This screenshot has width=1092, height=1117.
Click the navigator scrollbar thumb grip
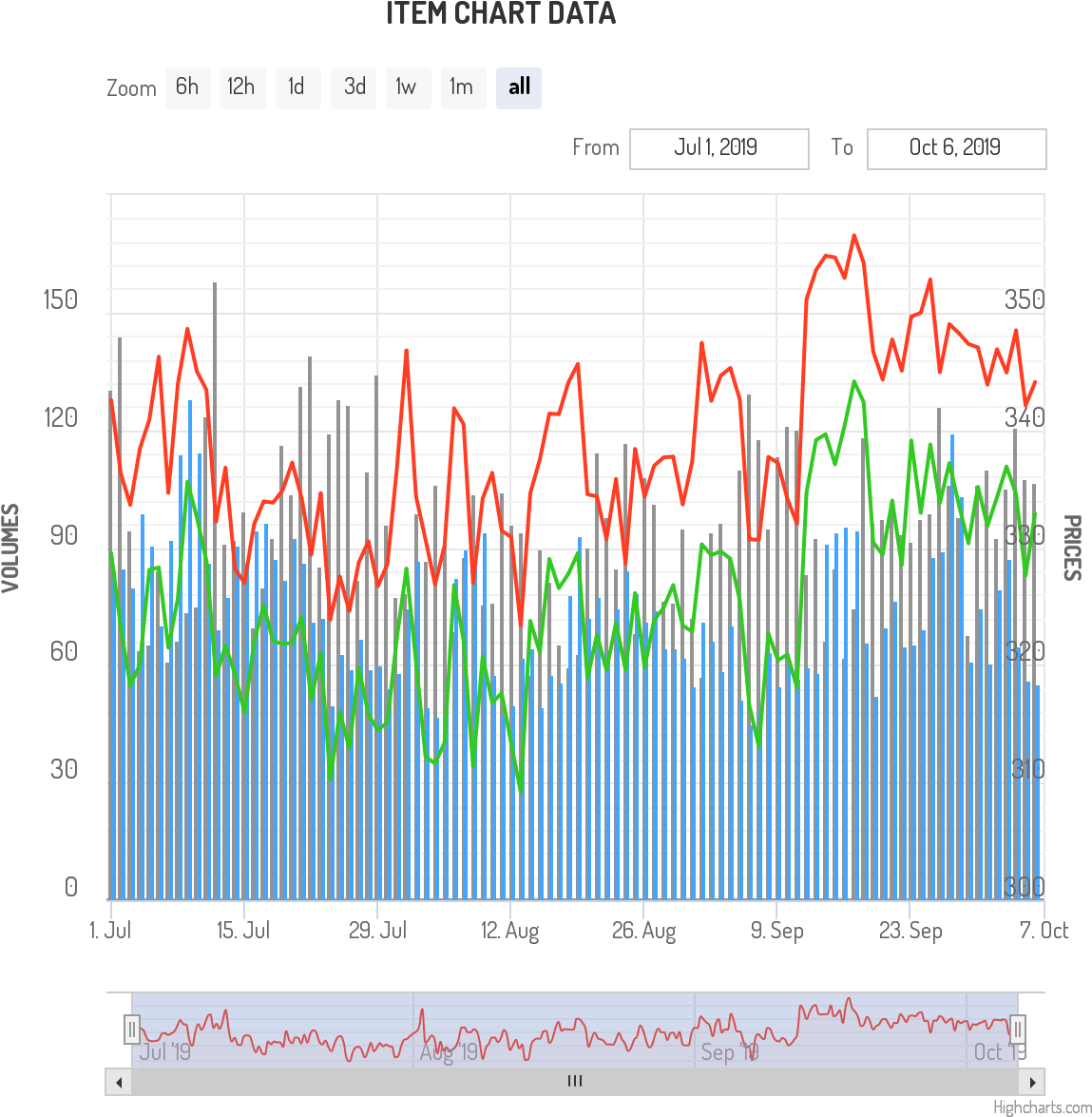(575, 1082)
